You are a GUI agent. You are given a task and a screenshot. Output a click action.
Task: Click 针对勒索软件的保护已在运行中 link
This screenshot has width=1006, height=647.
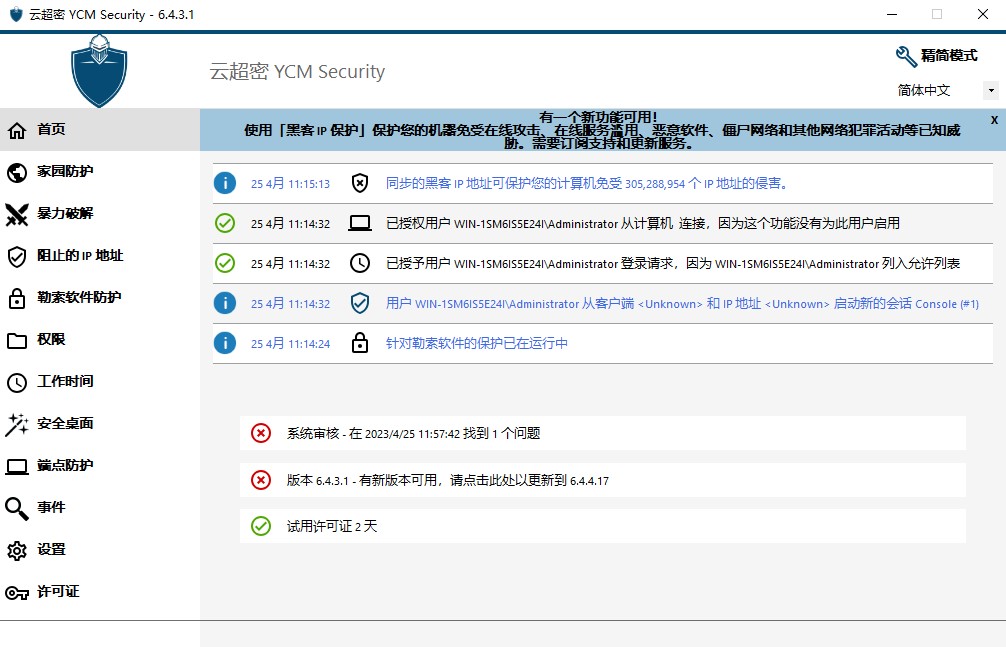click(x=477, y=343)
